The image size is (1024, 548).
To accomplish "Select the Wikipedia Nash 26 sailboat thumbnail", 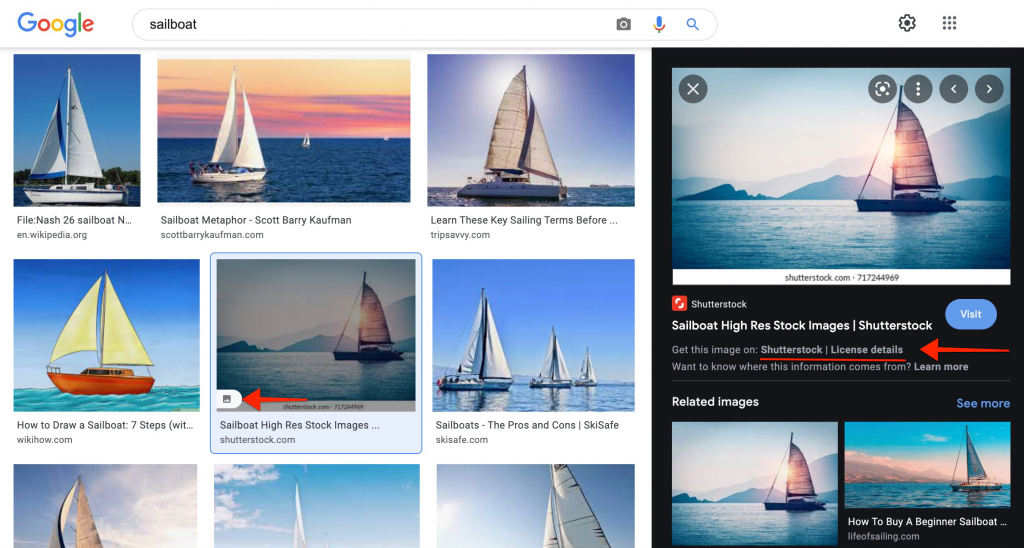I will (x=77, y=130).
